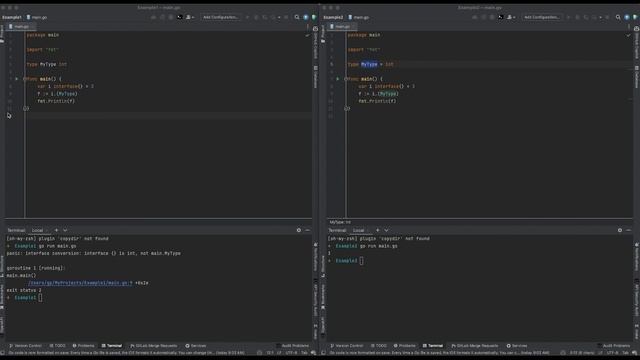Open GitHub Copilot panel in Example2 right sidebar
This screenshot has width=640, height=360.
coord(637,43)
